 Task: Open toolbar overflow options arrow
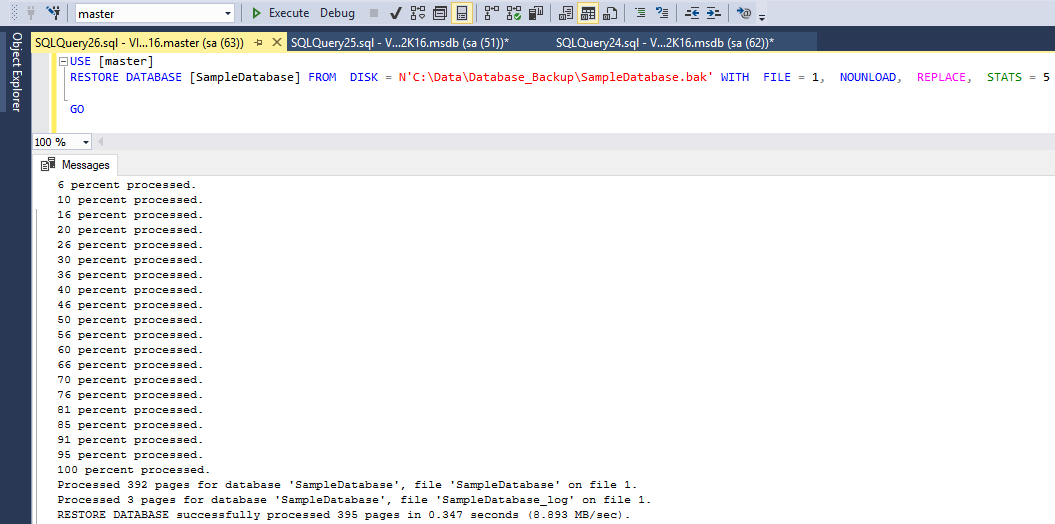(x=762, y=16)
